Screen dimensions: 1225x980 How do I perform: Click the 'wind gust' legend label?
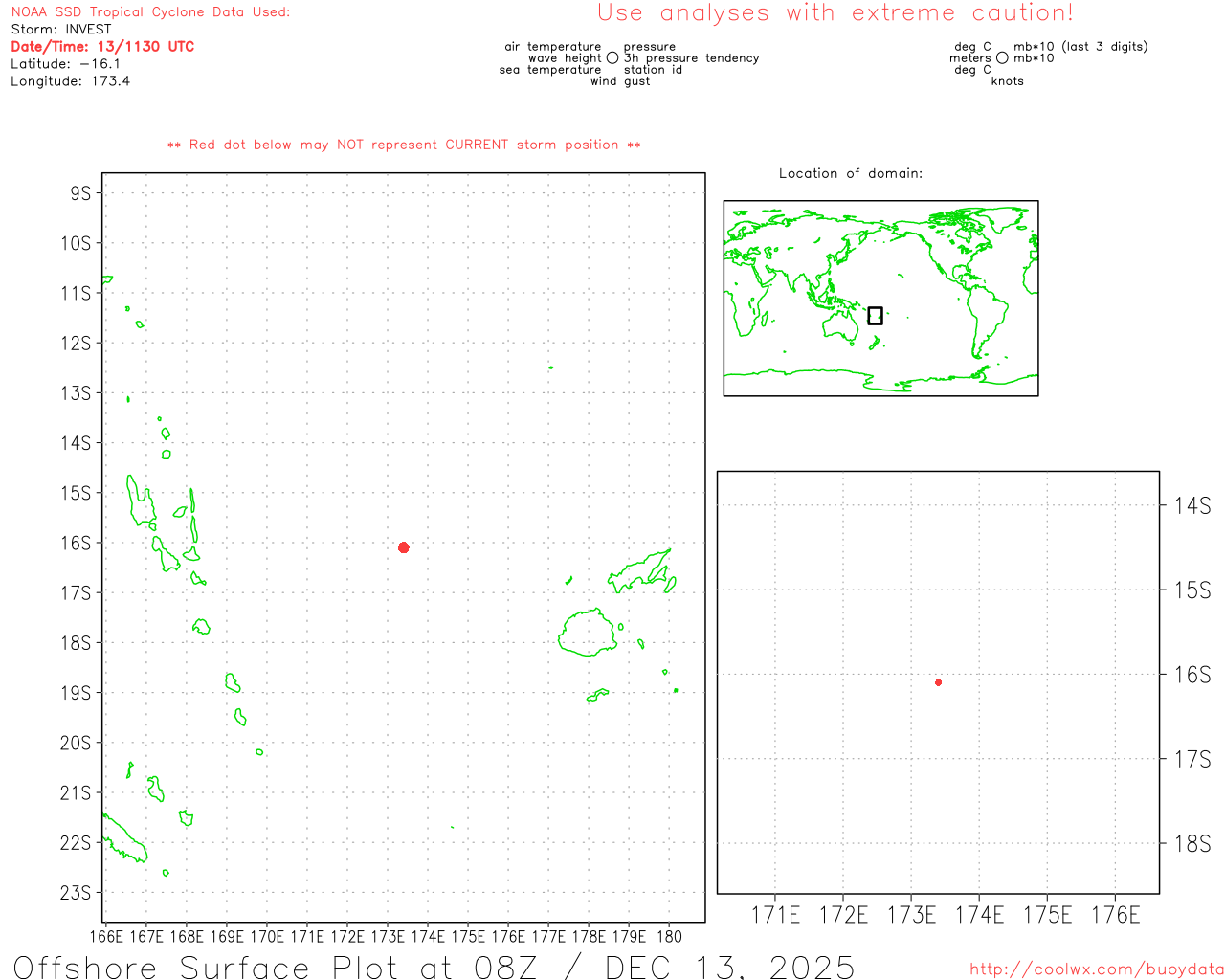point(620,81)
